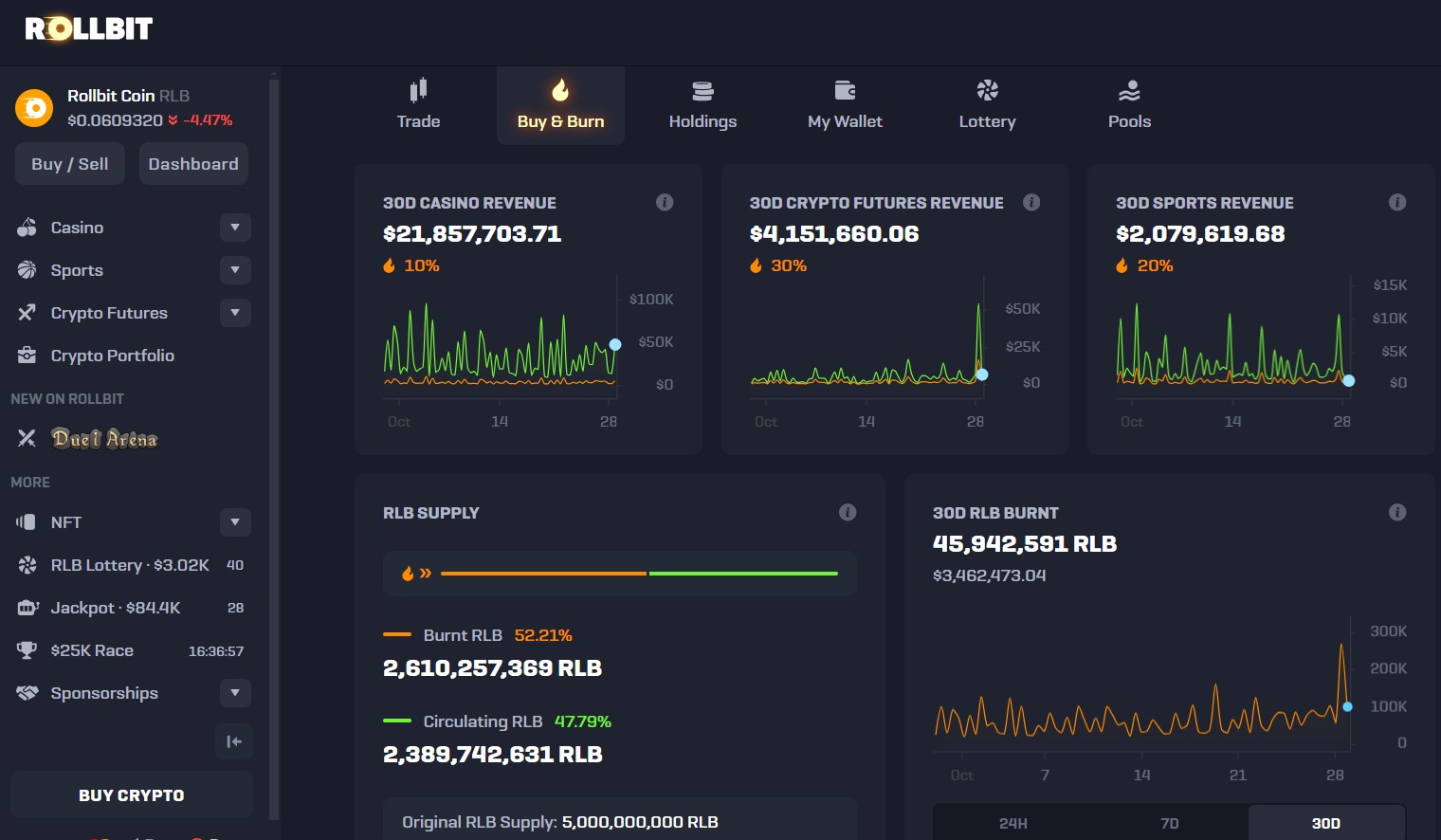
Task: Click the NFT cards icon
Action: click(x=27, y=522)
